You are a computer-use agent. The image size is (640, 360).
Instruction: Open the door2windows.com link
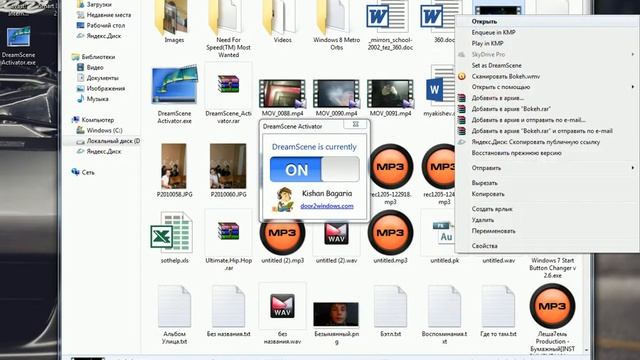(327, 206)
